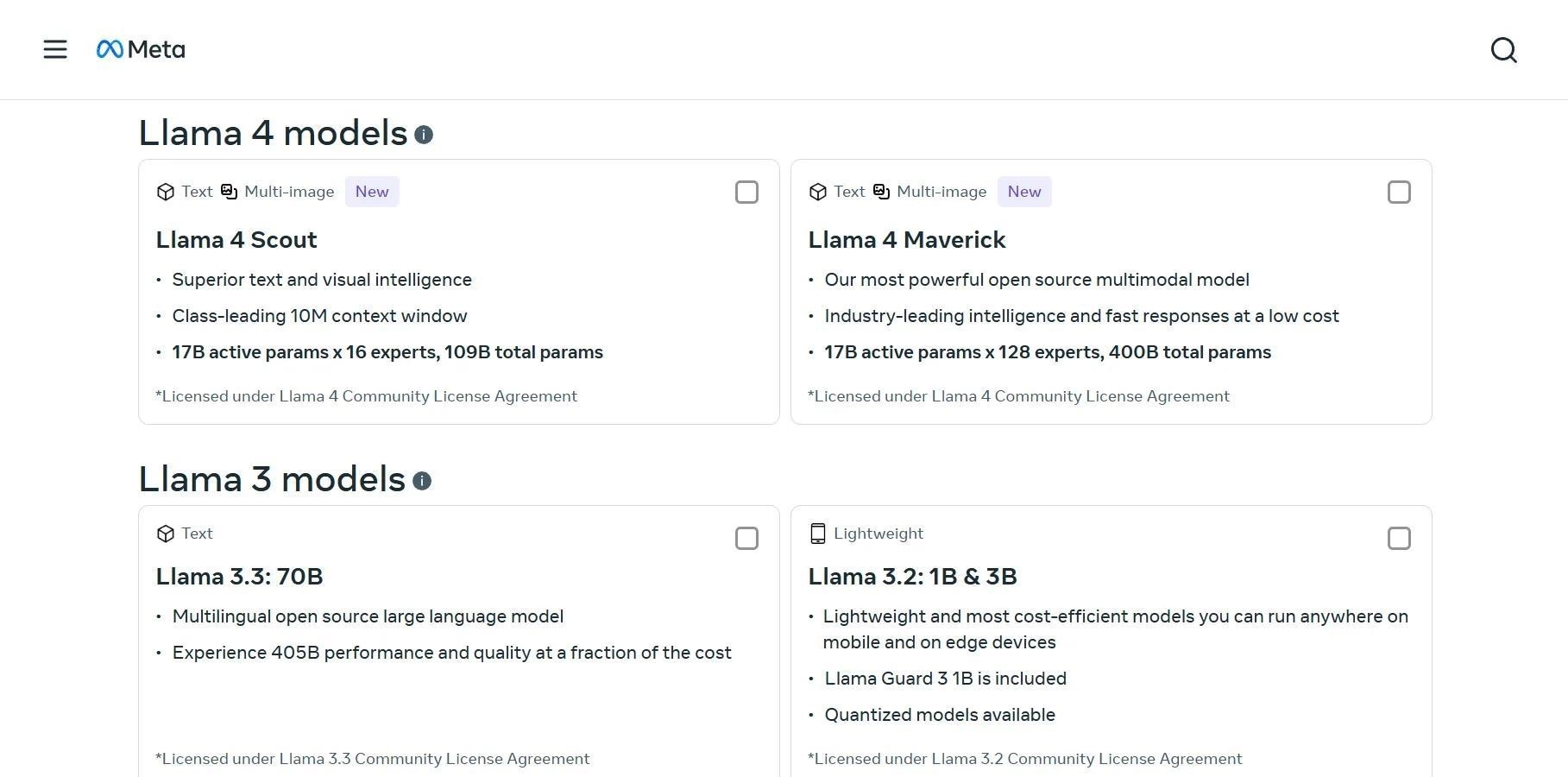Viewport: 1568px width, 777px height.
Task: Click the Llama 3.2: 1B & 3B heading
Action: 912,577
